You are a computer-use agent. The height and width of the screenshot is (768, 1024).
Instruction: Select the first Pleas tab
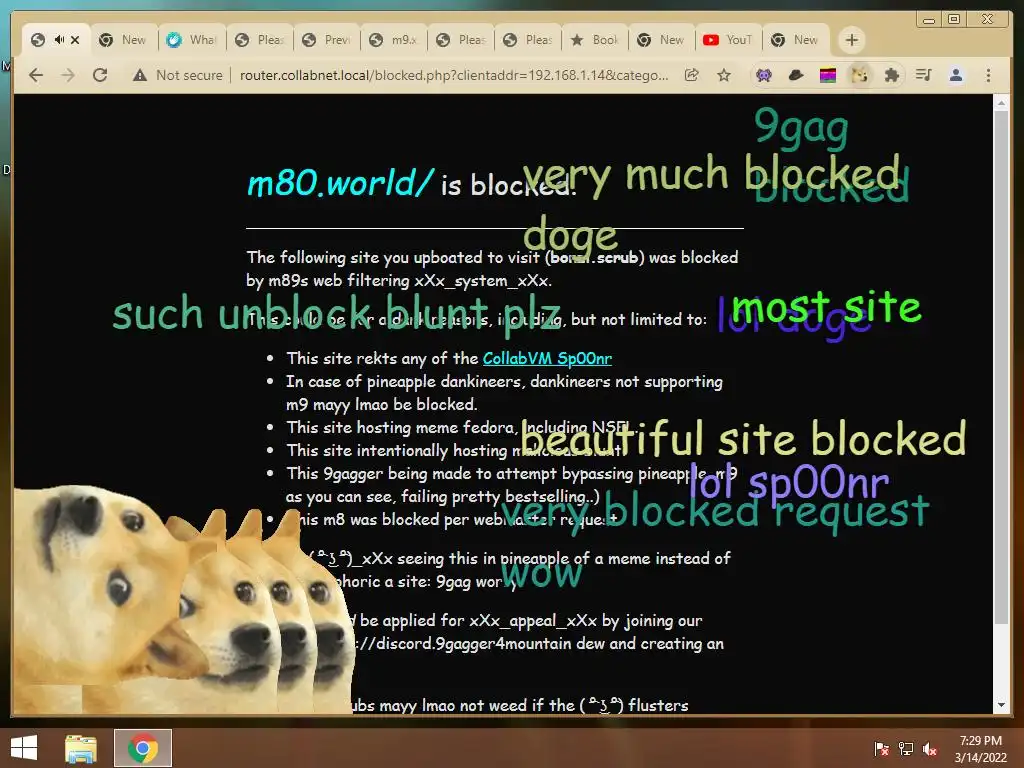tap(260, 40)
